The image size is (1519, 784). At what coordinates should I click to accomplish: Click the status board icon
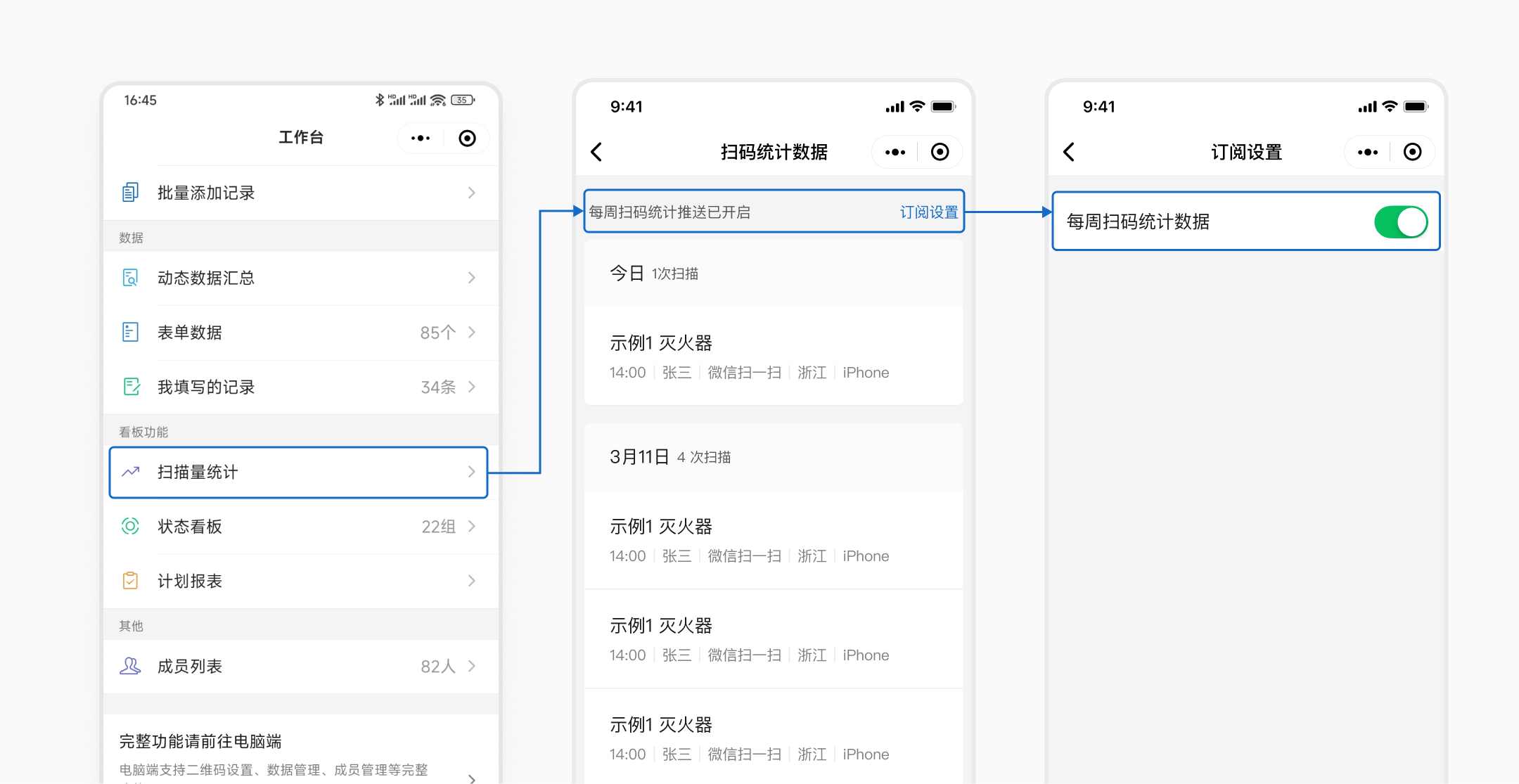[130, 526]
